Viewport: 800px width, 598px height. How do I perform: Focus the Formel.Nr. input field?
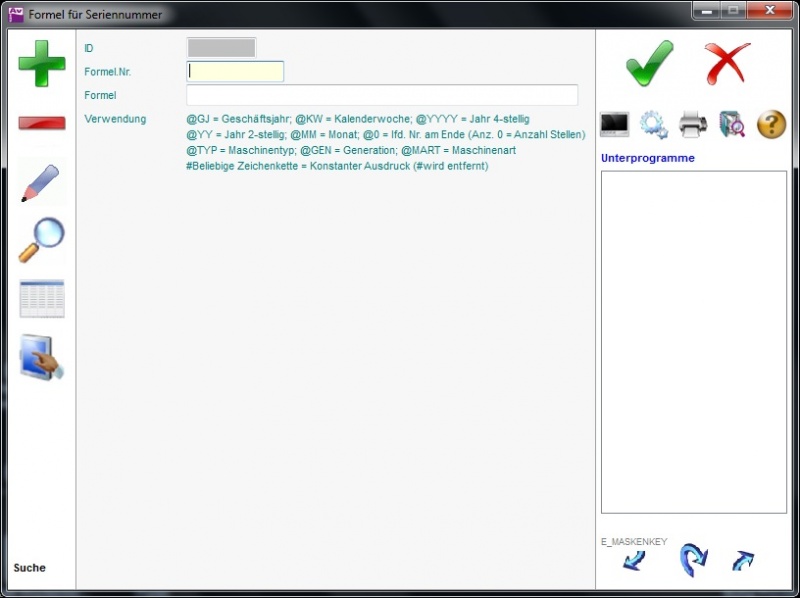235,71
